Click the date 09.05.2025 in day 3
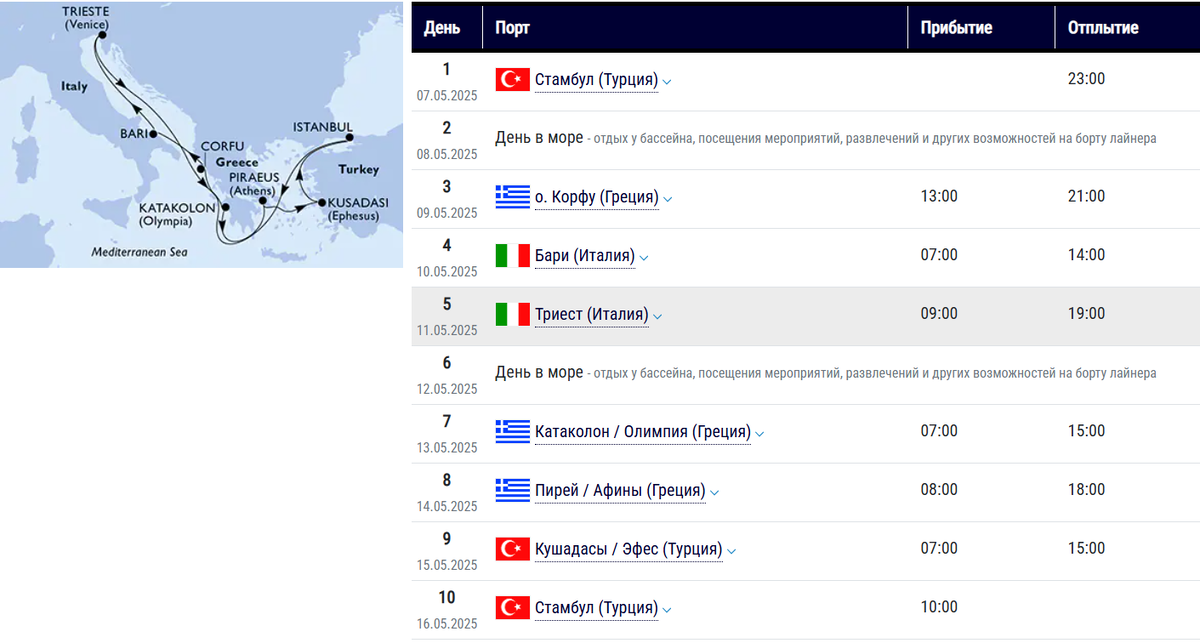The width and height of the screenshot is (1200, 643). (x=447, y=213)
